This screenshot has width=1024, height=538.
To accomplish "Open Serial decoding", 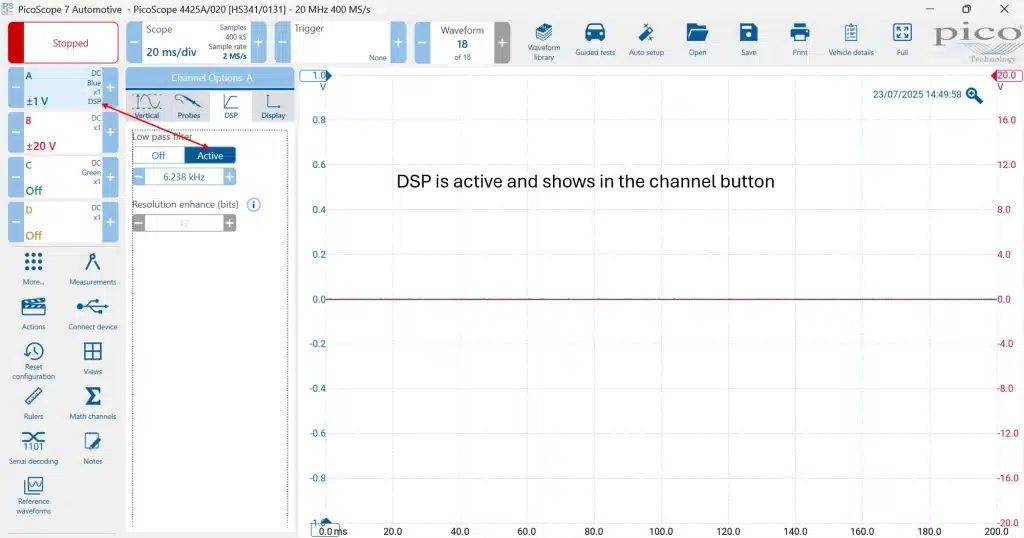I will (x=33, y=448).
